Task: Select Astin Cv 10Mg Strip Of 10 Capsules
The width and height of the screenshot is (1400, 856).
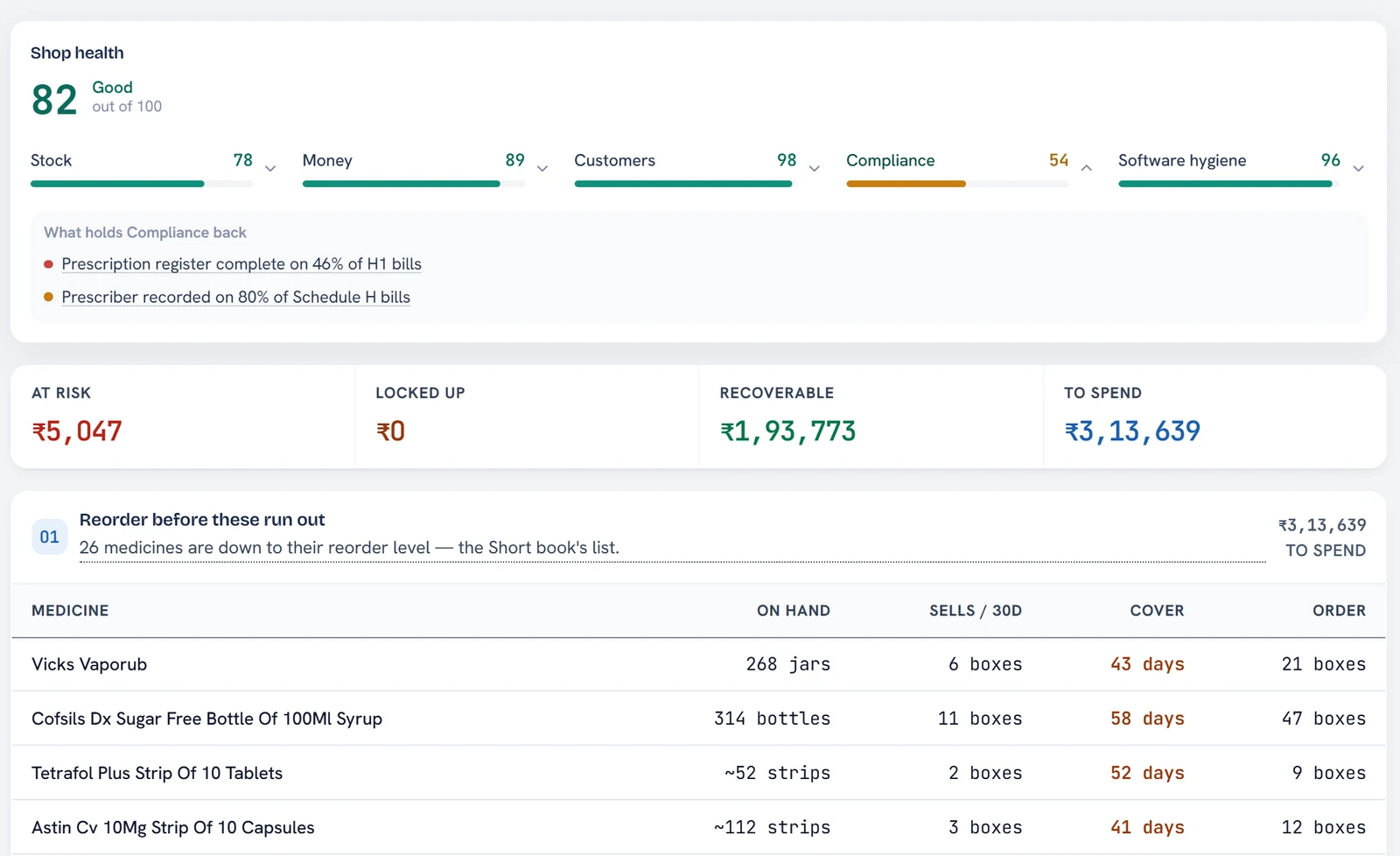Action: (x=172, y=827)
